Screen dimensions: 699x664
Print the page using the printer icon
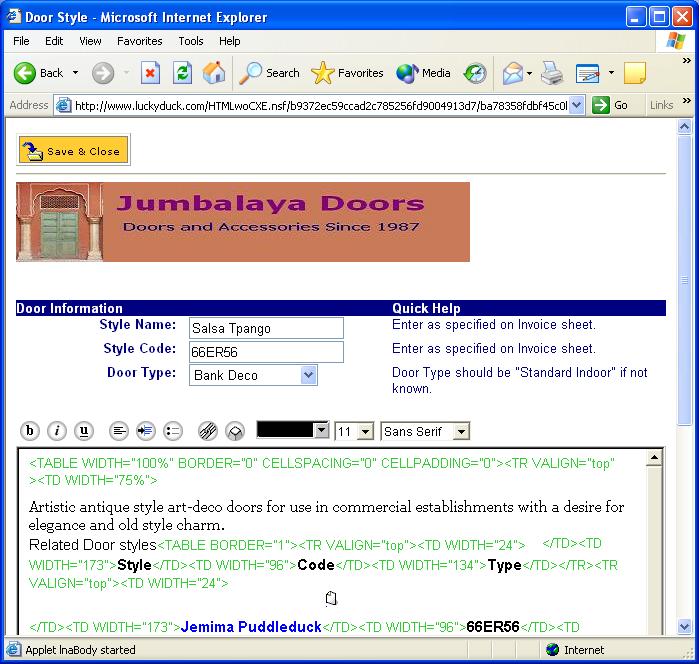552,73
